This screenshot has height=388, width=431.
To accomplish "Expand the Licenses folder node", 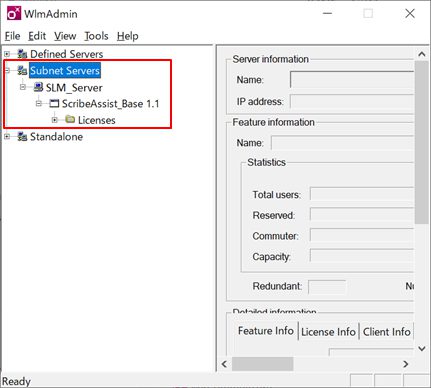I will point(55,120).
